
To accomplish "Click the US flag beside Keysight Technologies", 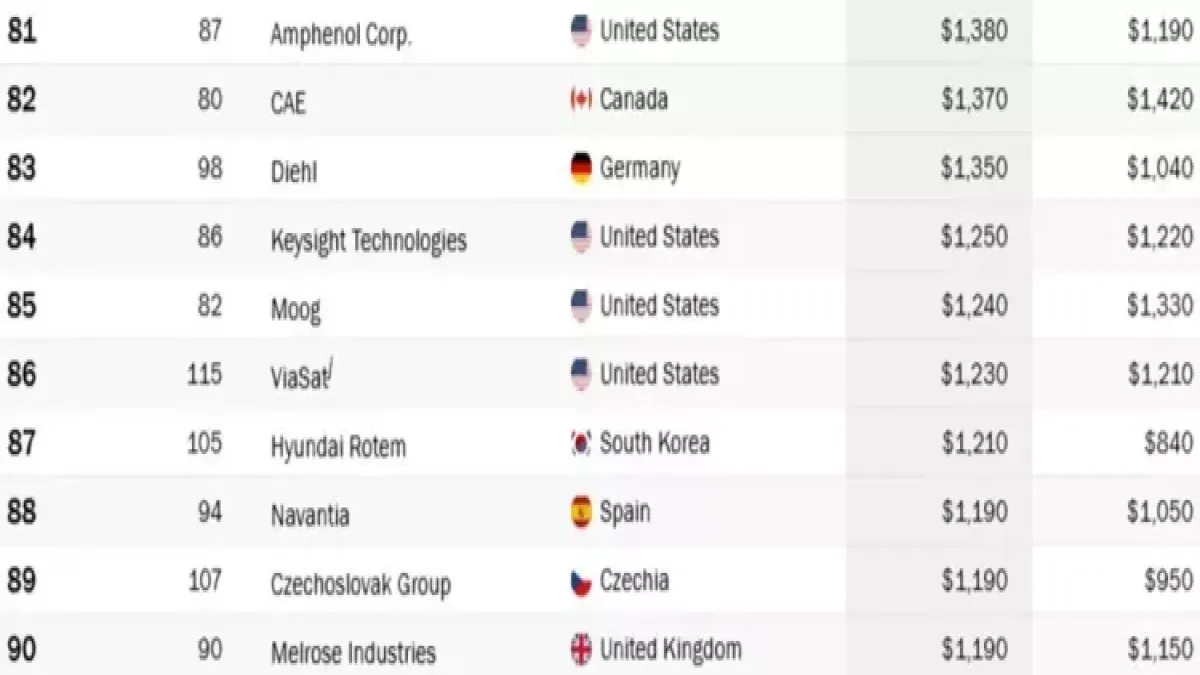I will coord(581,237).
